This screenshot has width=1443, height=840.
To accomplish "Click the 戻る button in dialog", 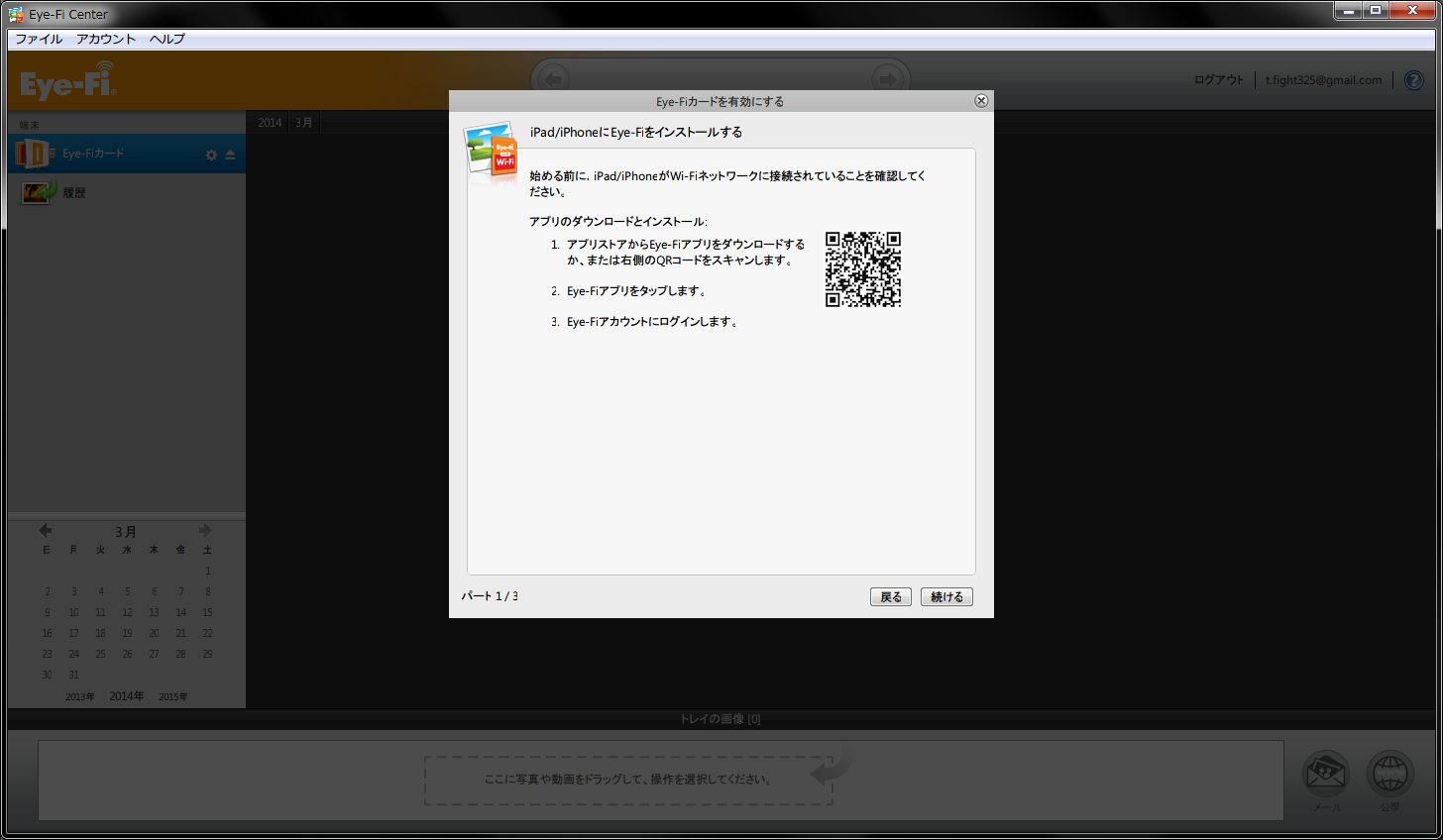I will click(x=891, y=596).
